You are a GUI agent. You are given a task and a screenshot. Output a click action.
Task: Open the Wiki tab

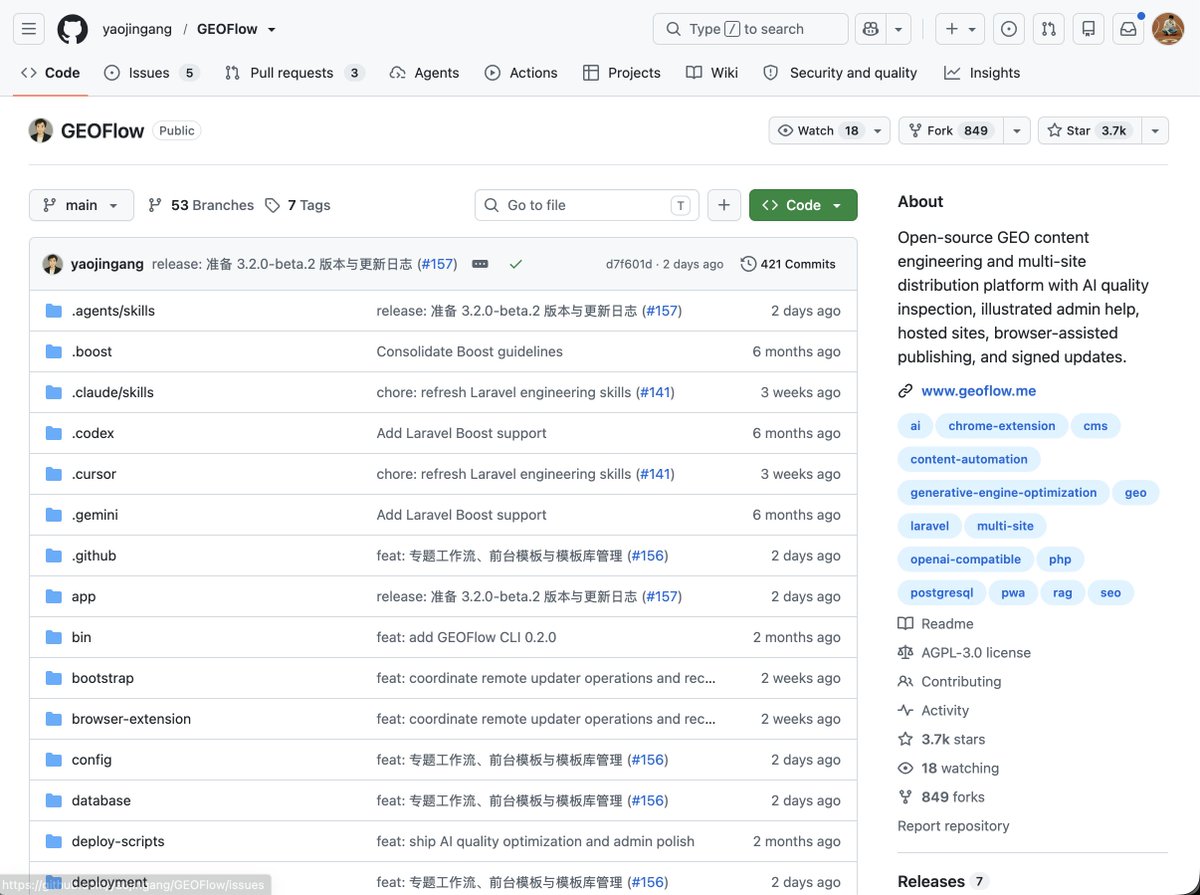712,73
